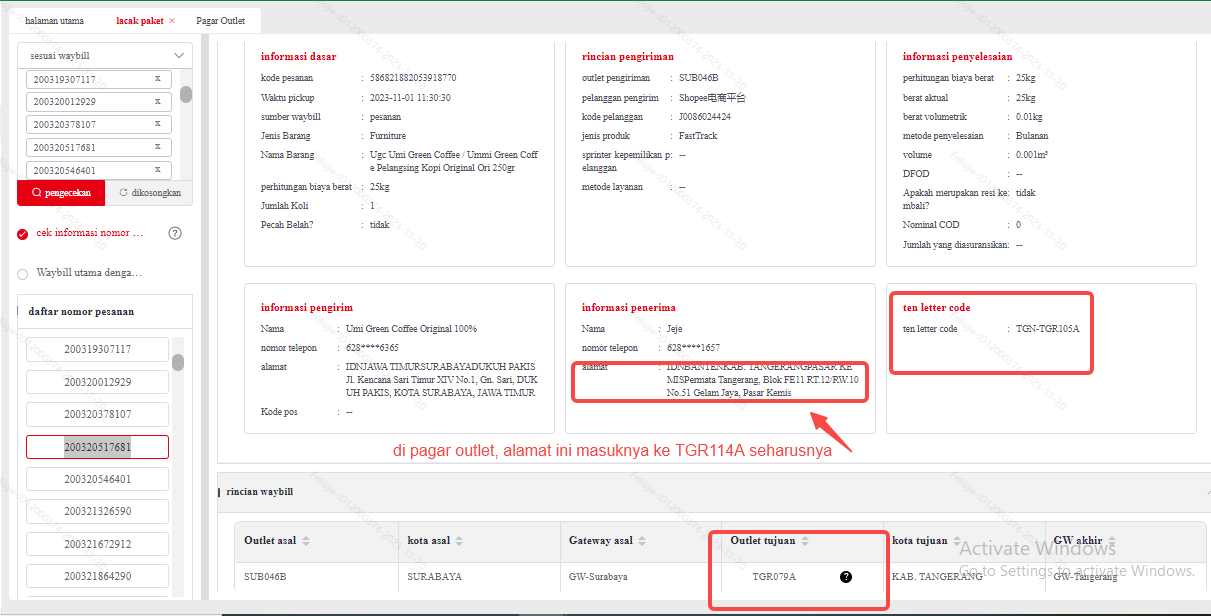Screen dimensions: 1211x616
Task: Open the sesuai waybill dropdown
Action: tap(104, 56)
